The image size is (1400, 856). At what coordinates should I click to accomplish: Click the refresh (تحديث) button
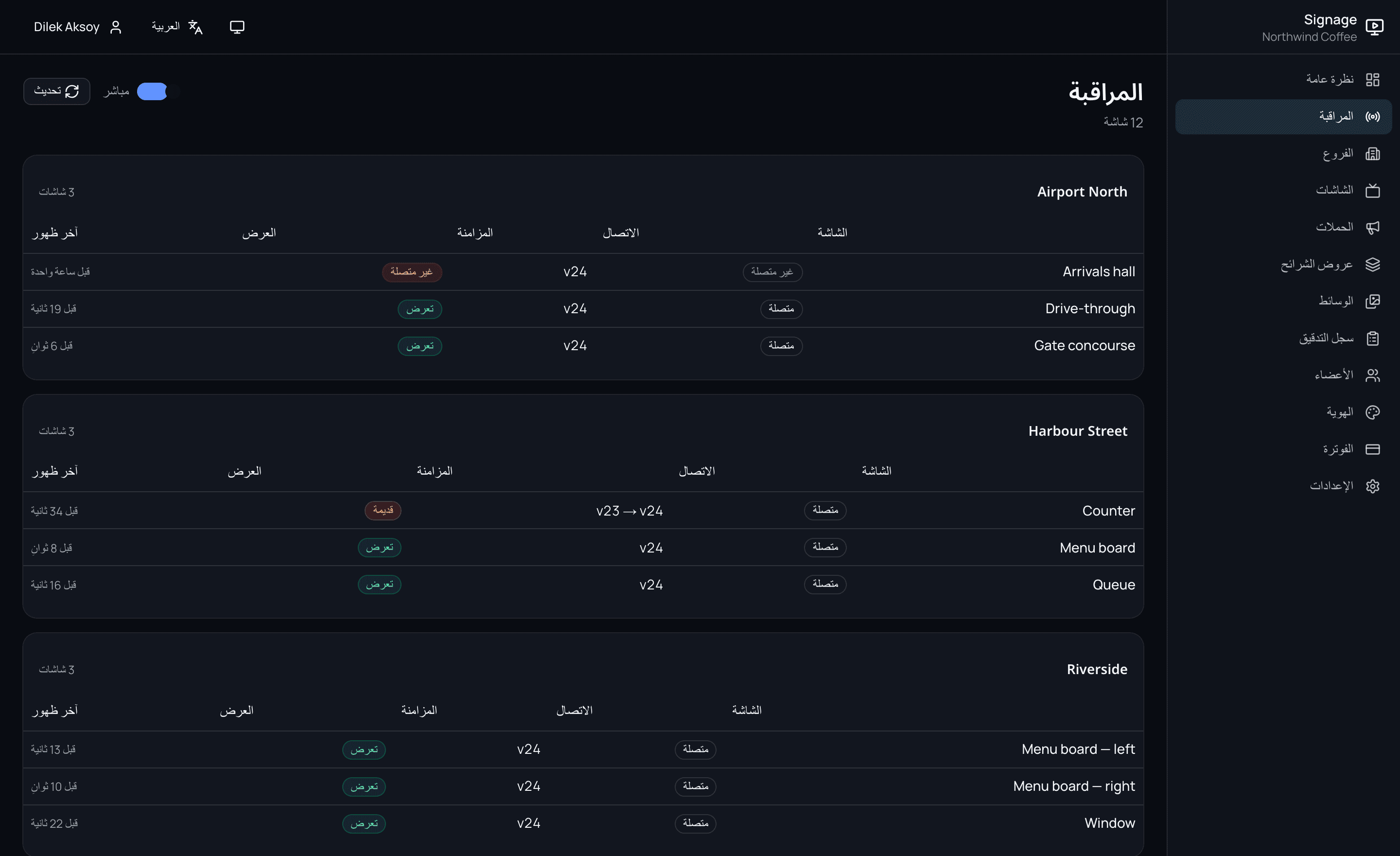click(57, 91)
